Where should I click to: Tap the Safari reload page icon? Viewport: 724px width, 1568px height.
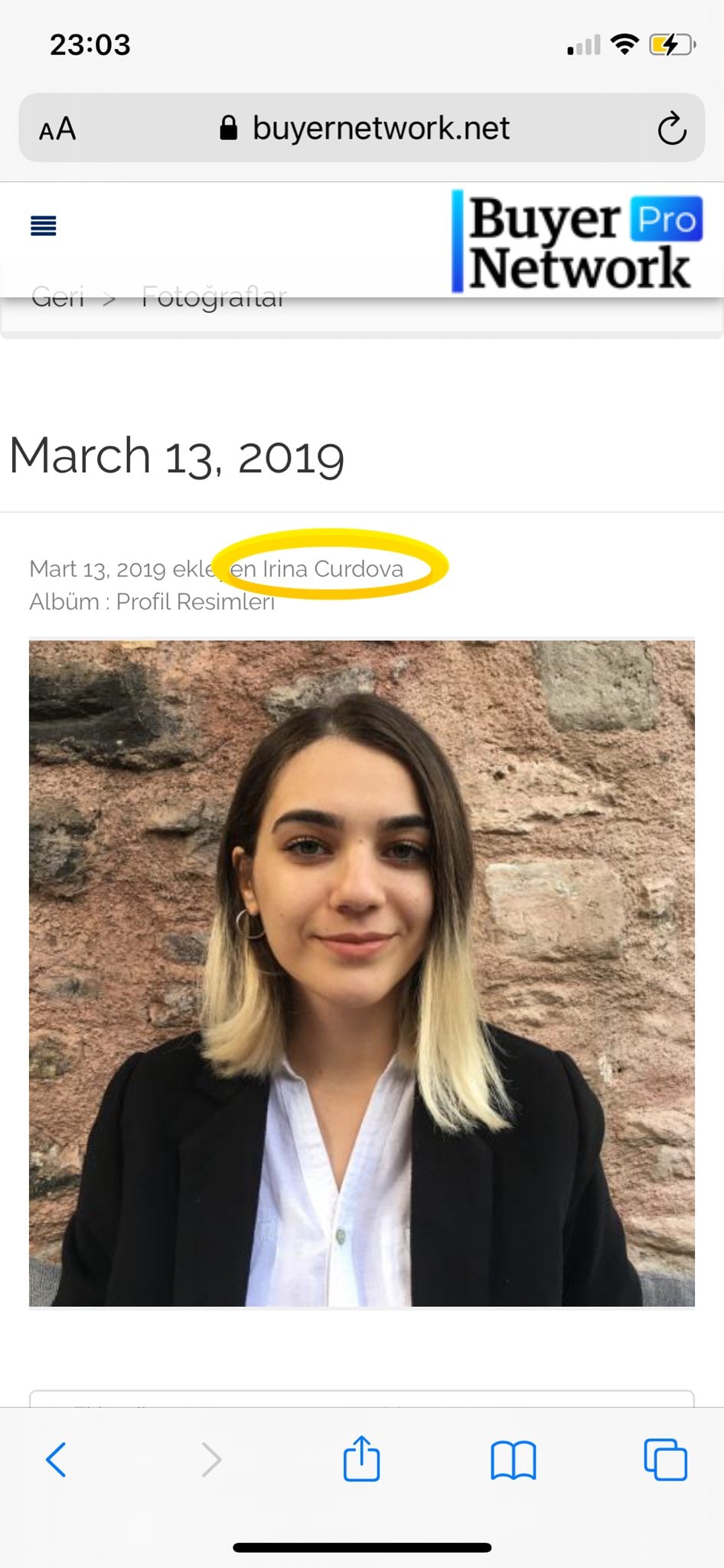(672, 128)
